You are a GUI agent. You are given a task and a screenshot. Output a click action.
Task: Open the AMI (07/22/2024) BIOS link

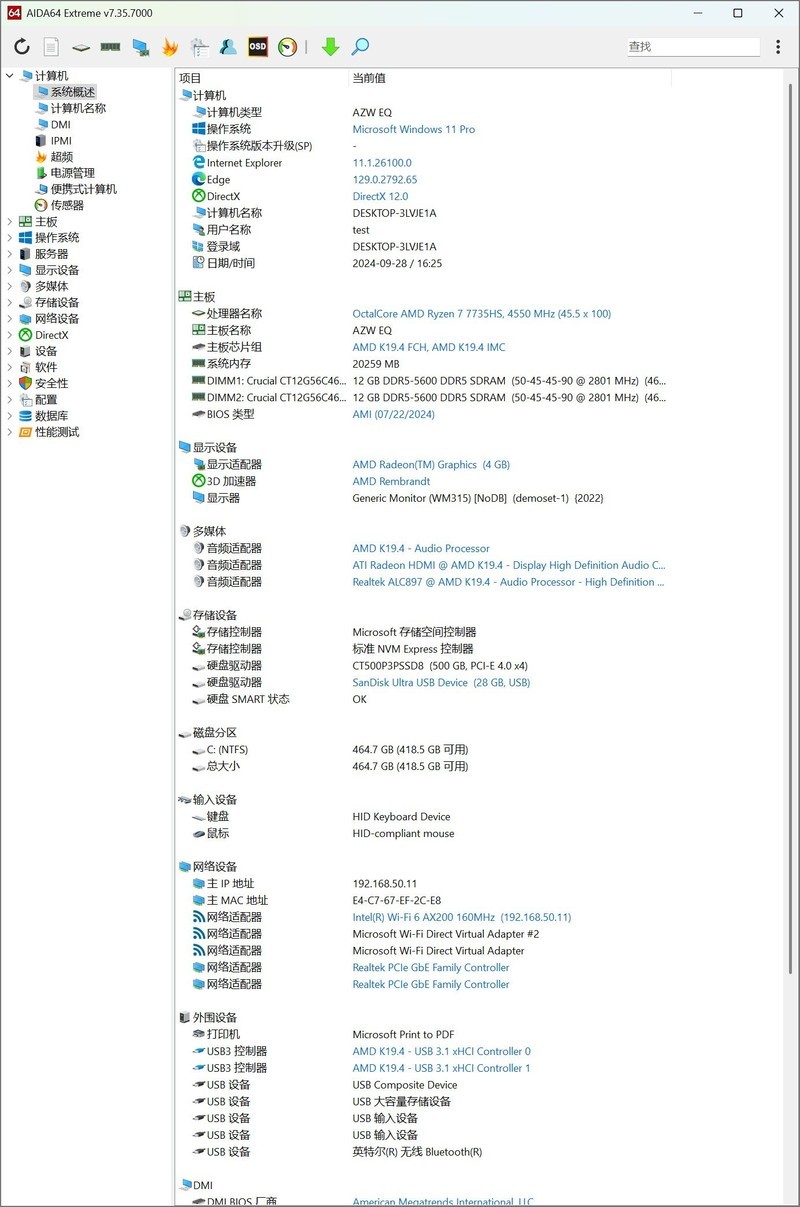click(x=393, y=414)
